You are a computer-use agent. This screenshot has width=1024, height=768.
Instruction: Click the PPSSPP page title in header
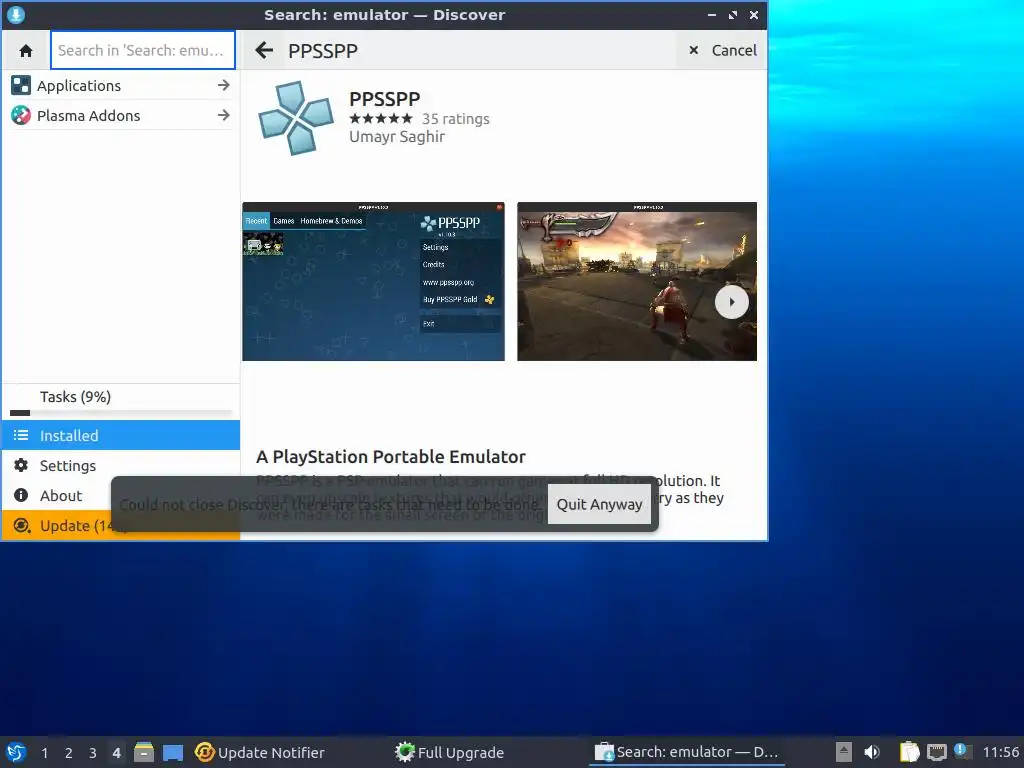[323, 51]
